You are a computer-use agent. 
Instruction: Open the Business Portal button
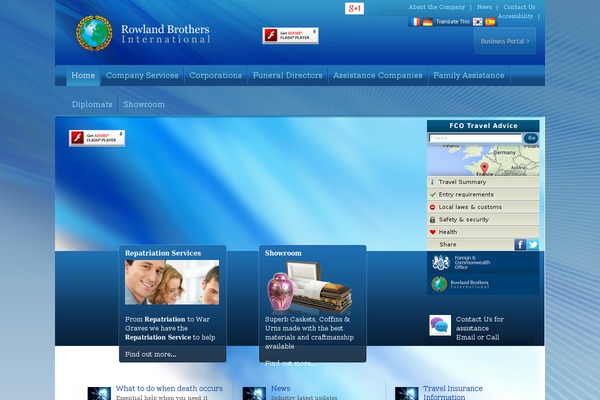(505, 41)
